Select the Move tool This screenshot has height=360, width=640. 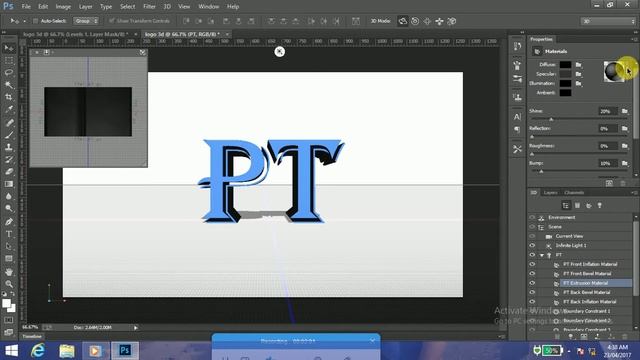click(9, 48)
